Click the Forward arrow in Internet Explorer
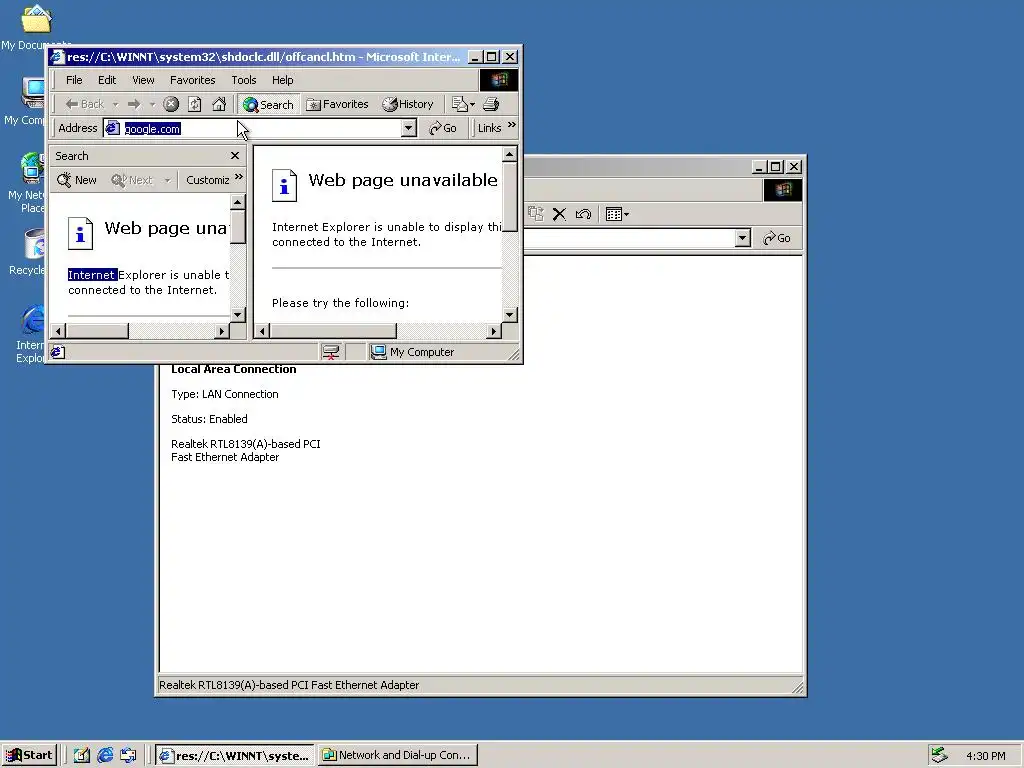 134,104
